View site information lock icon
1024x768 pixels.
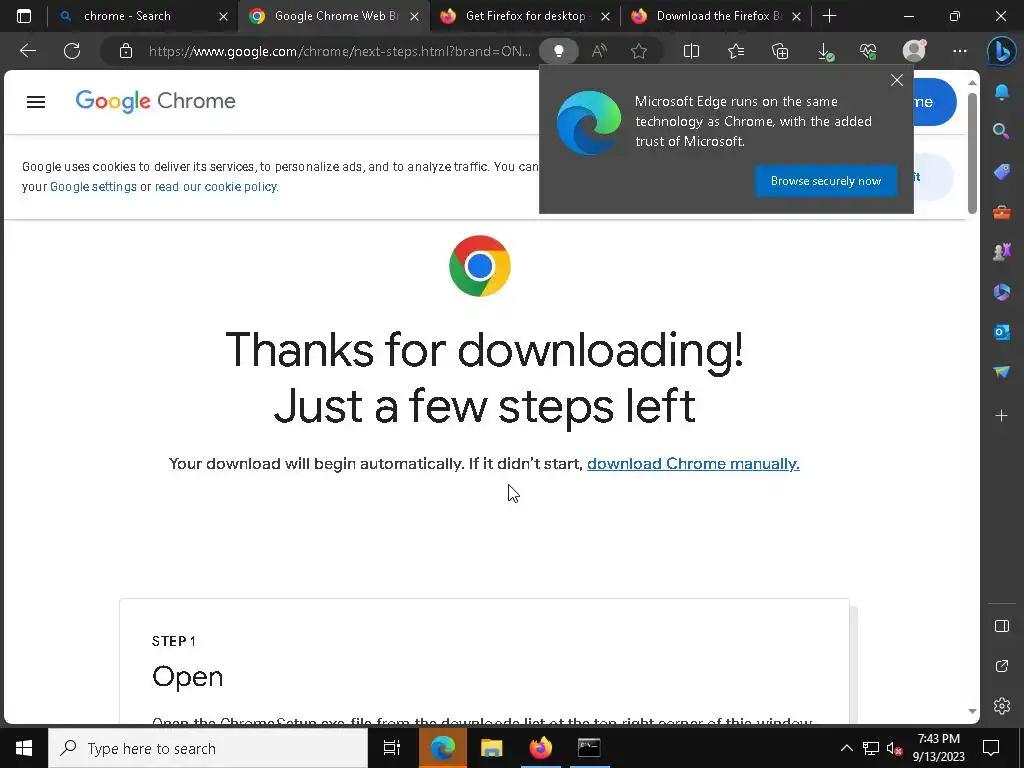pos(125,51)
